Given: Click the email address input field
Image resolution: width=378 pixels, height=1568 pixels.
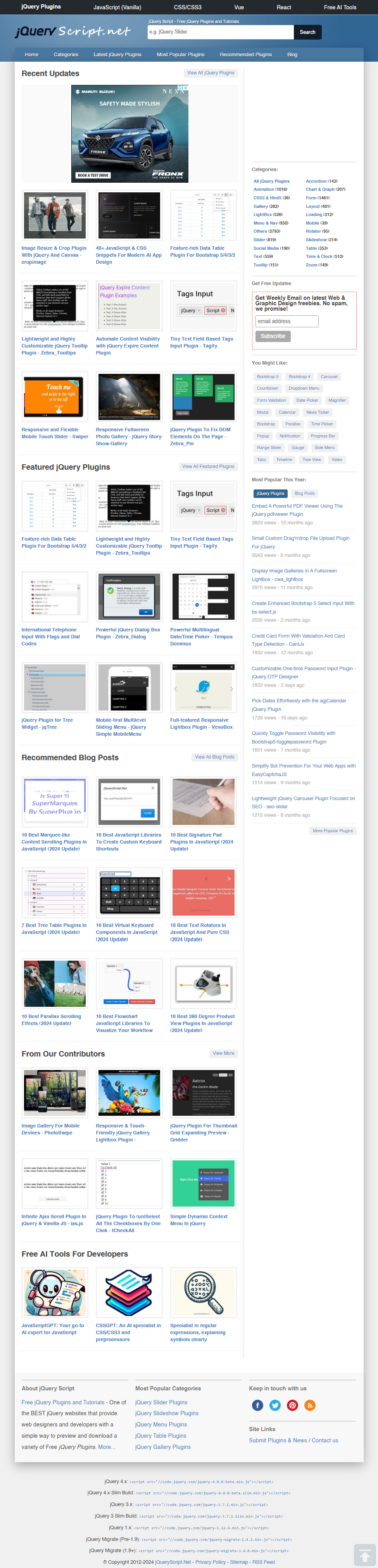Looking at the screenshot, I should (x=287, y=322).
